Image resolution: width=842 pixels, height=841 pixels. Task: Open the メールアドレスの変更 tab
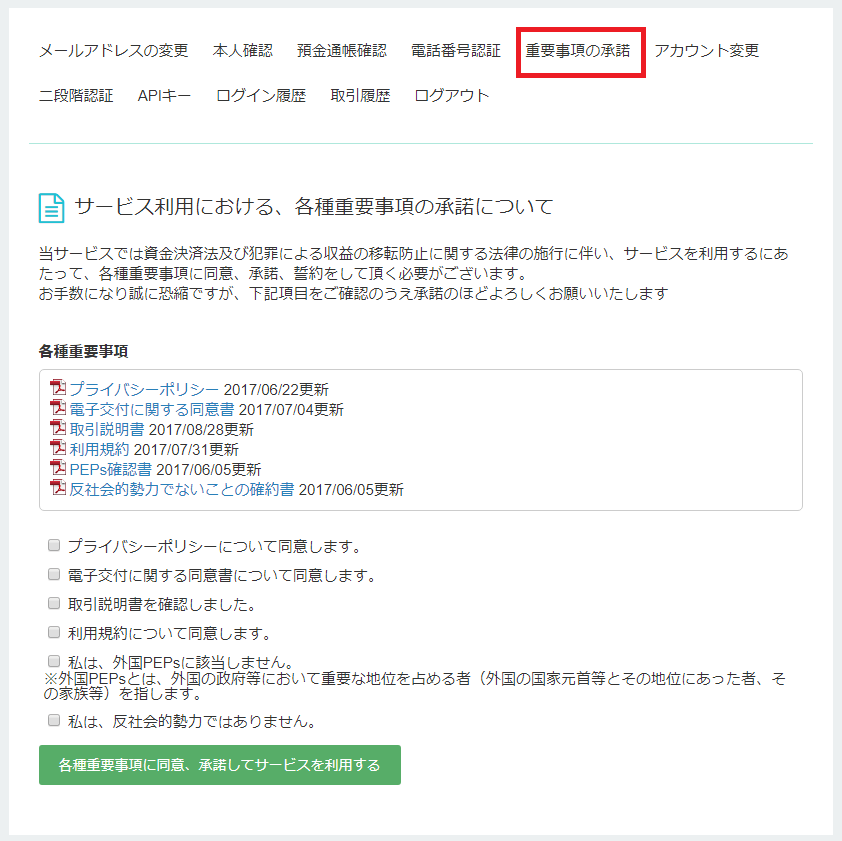click(113, 50)
